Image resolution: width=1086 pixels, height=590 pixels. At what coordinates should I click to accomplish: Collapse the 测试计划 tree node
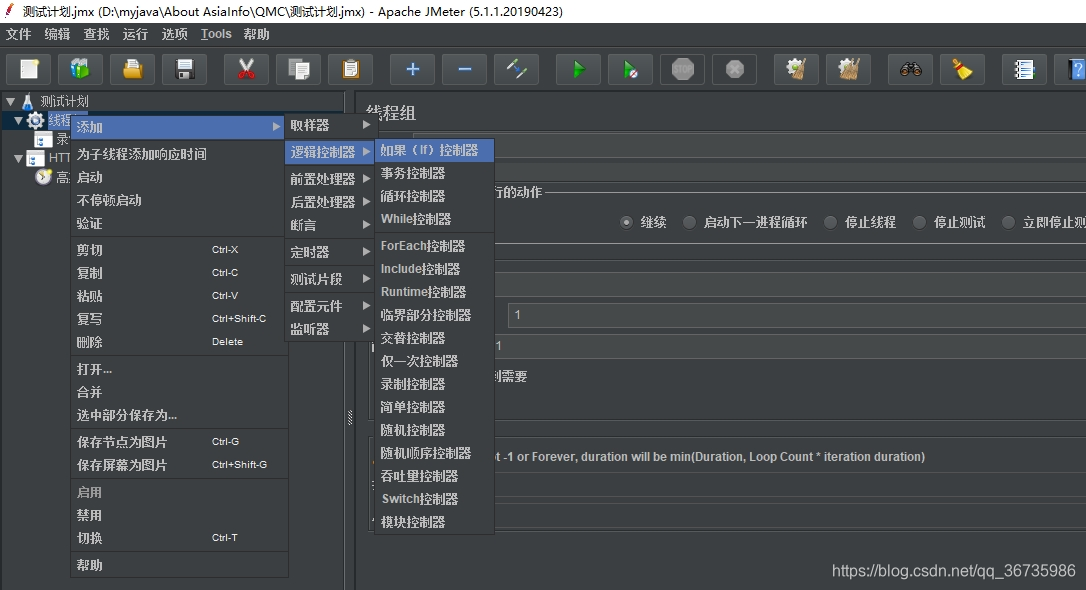(x=10, y=102)
